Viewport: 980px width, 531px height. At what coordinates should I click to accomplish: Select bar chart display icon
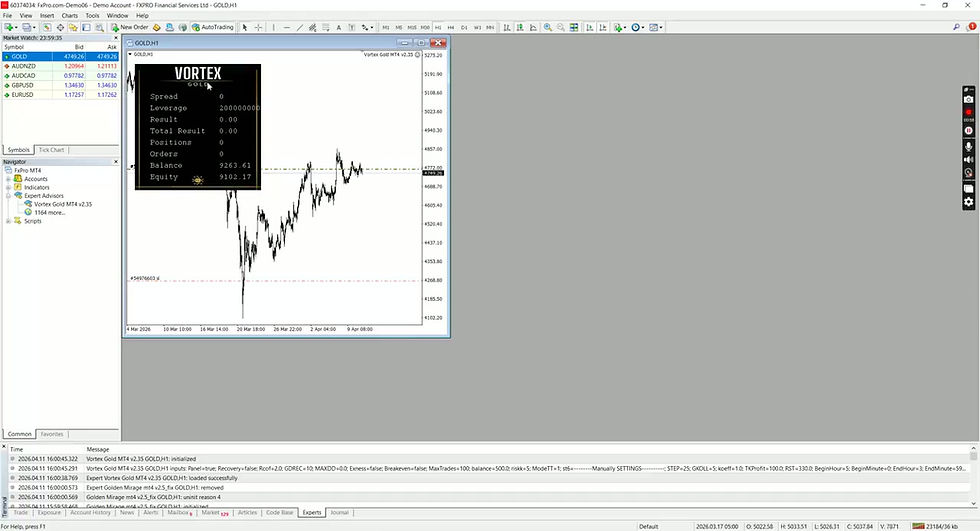point(507,27)
